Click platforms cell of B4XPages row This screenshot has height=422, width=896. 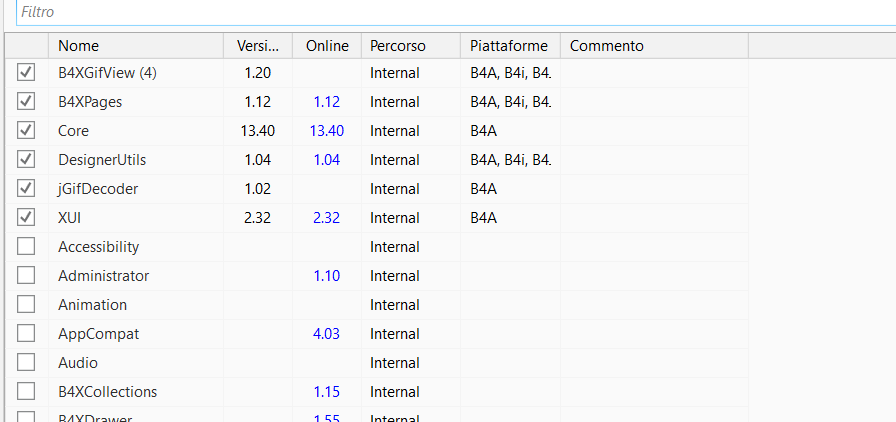(511, 102)
